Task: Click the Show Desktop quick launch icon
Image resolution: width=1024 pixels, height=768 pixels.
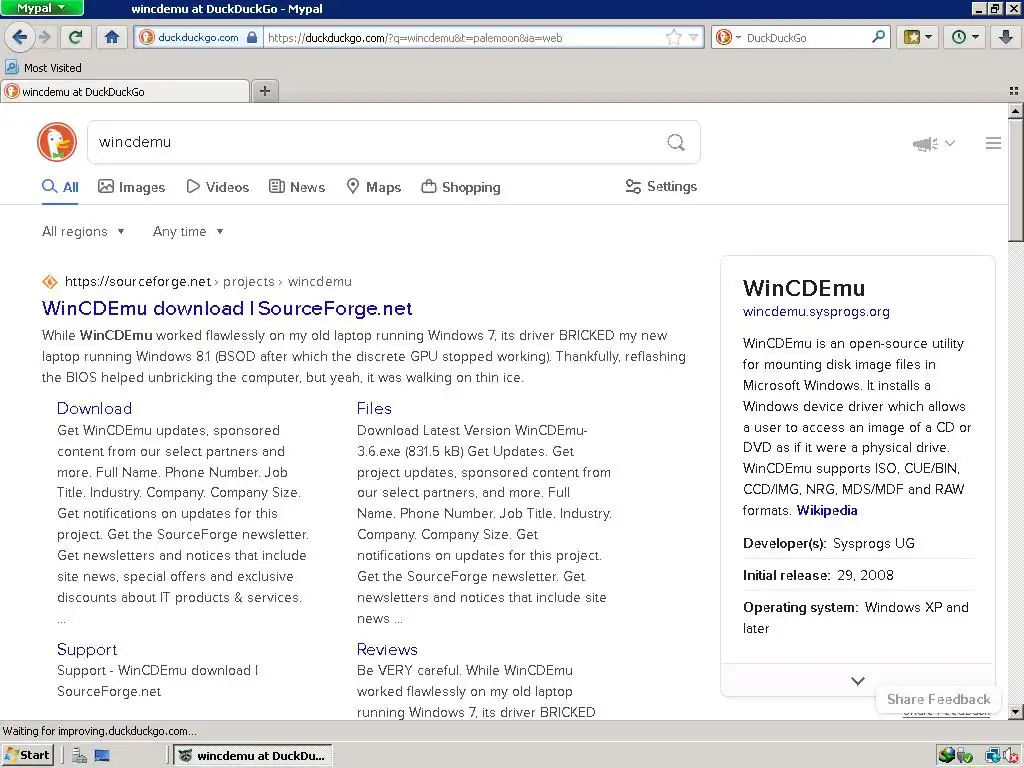Action: [102, 756]
